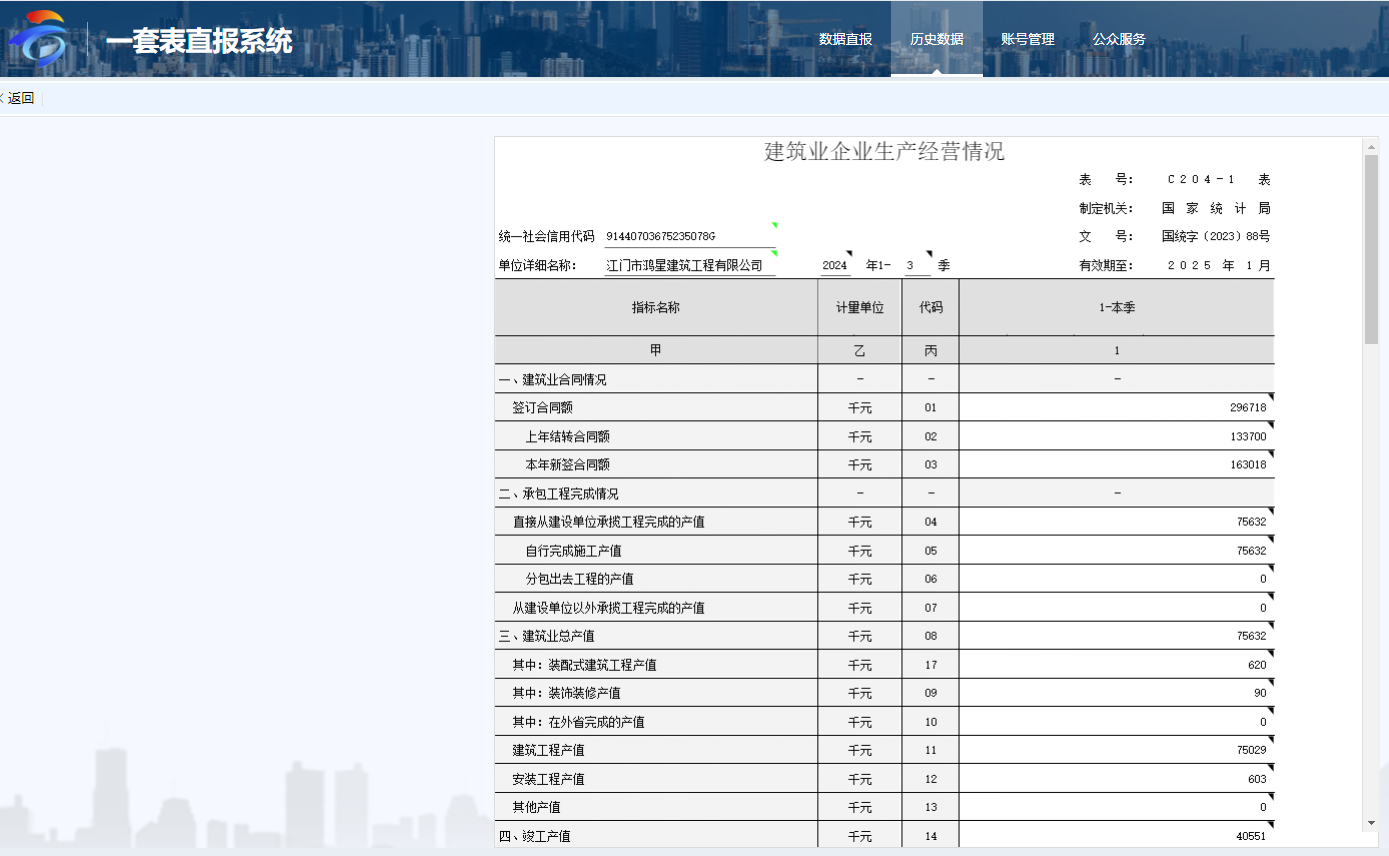Click the scrollbar down arrow
The width and height of the screenshot is (1389, 856).
(1371, 823)
